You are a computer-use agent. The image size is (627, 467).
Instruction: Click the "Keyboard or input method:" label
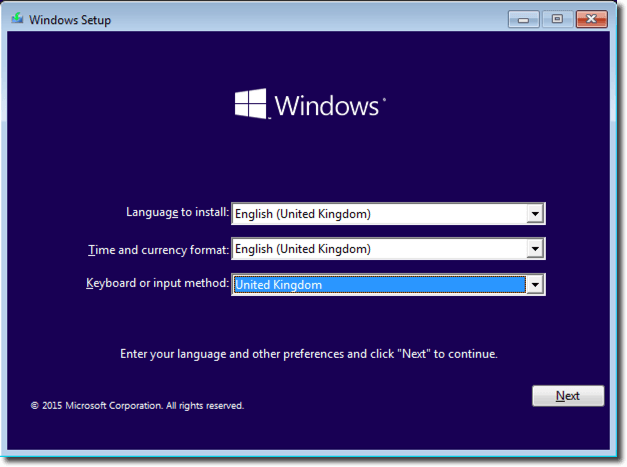pyautogui.click(x=158, y=283)
